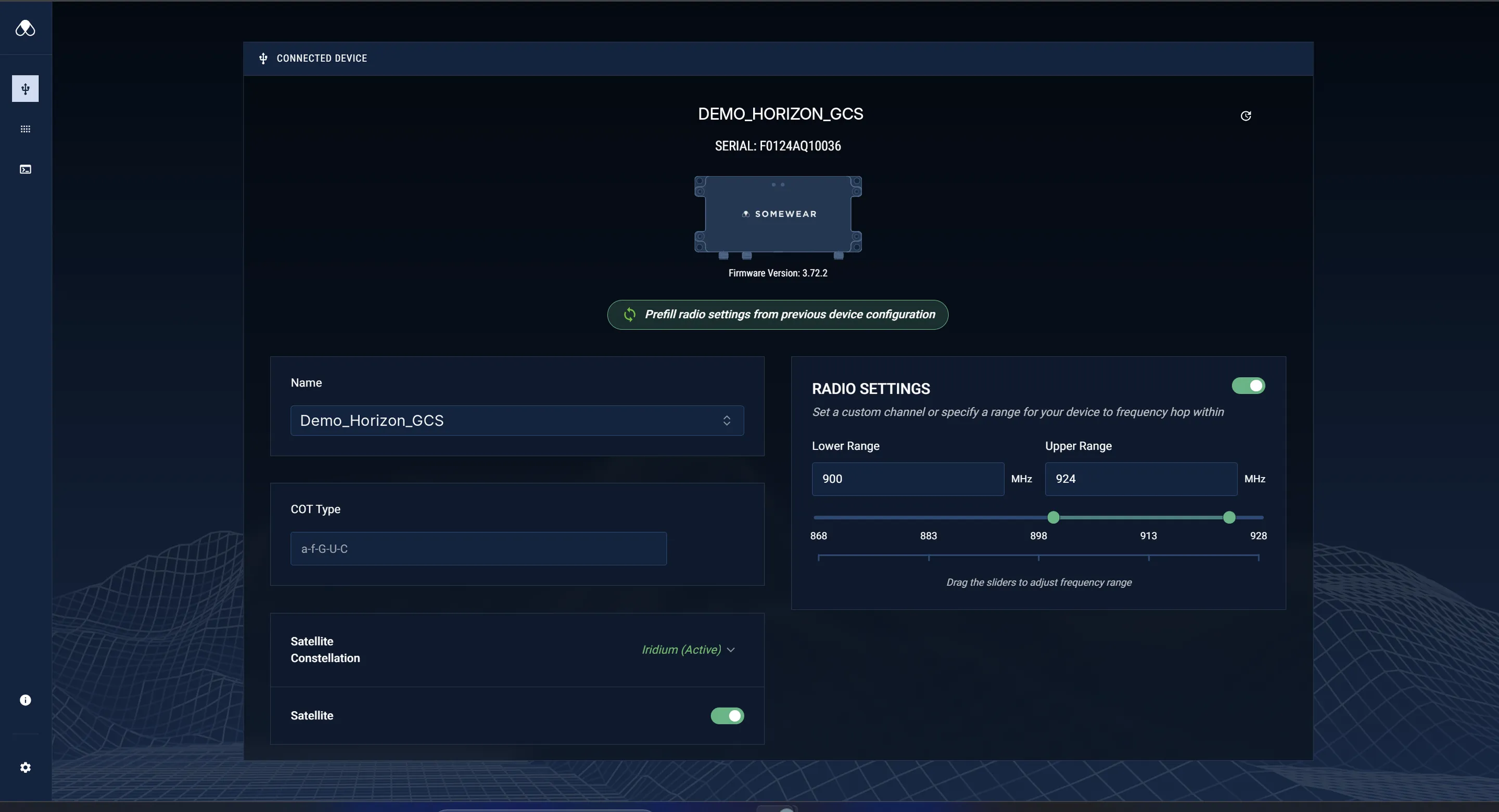The height and width of the screenshot is (812, 1499).
Task: Click the green sync icon in the prefill button
Action: pos(630,315)
